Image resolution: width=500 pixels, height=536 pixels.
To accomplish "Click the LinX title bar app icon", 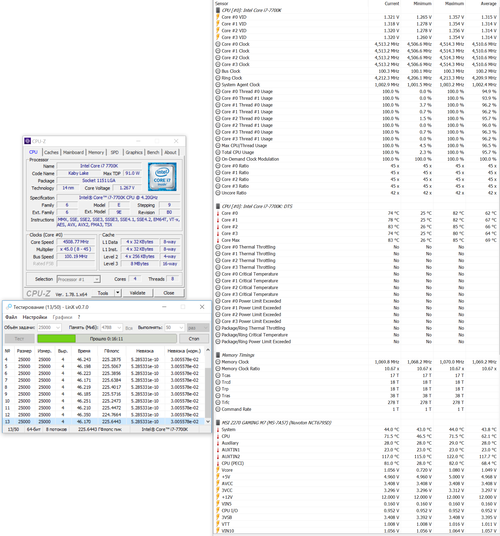I will click(x=9, y=307).
